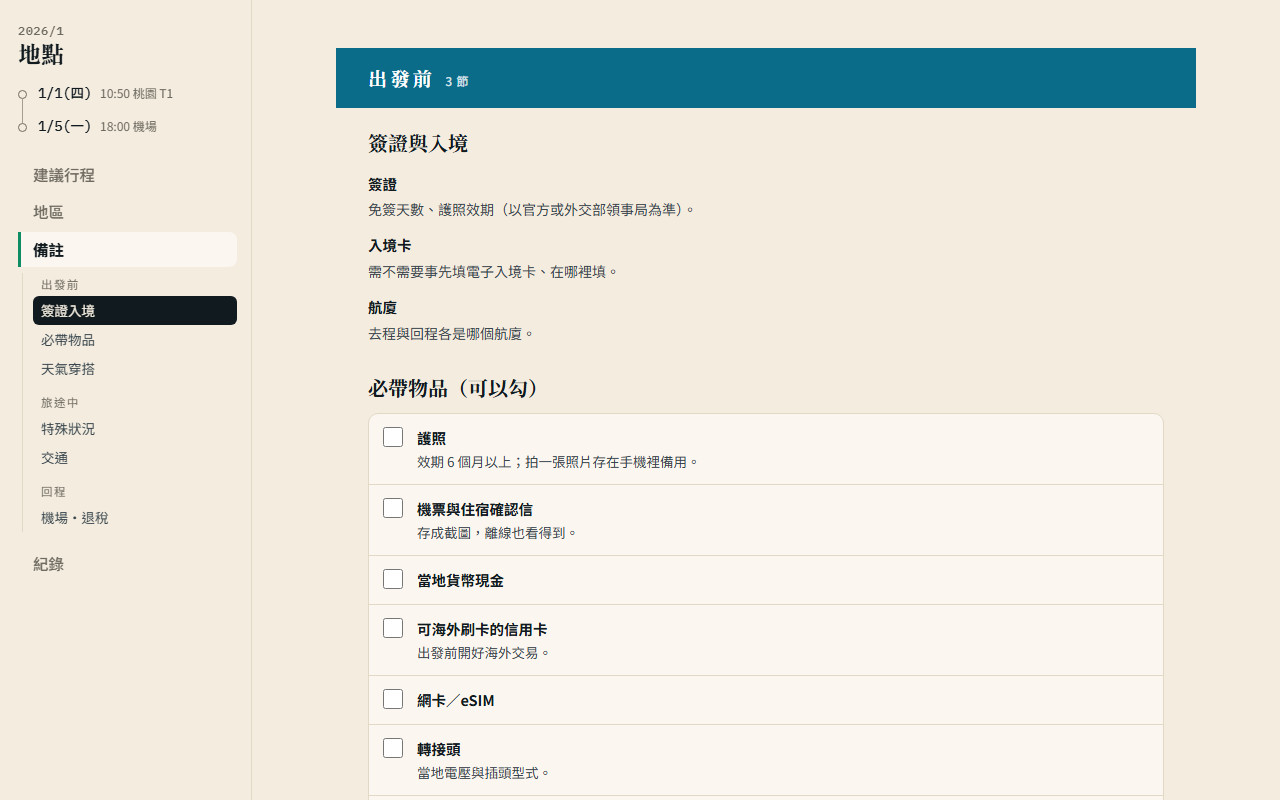Click the 地點 page title

pos(41,55)
